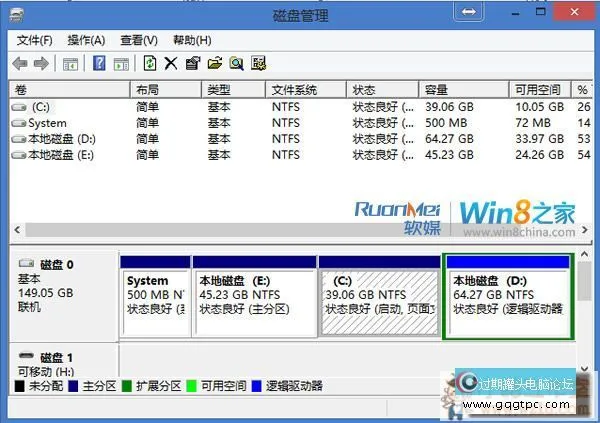Click the 500 MB capacity cell

click(x=446, y=123)
